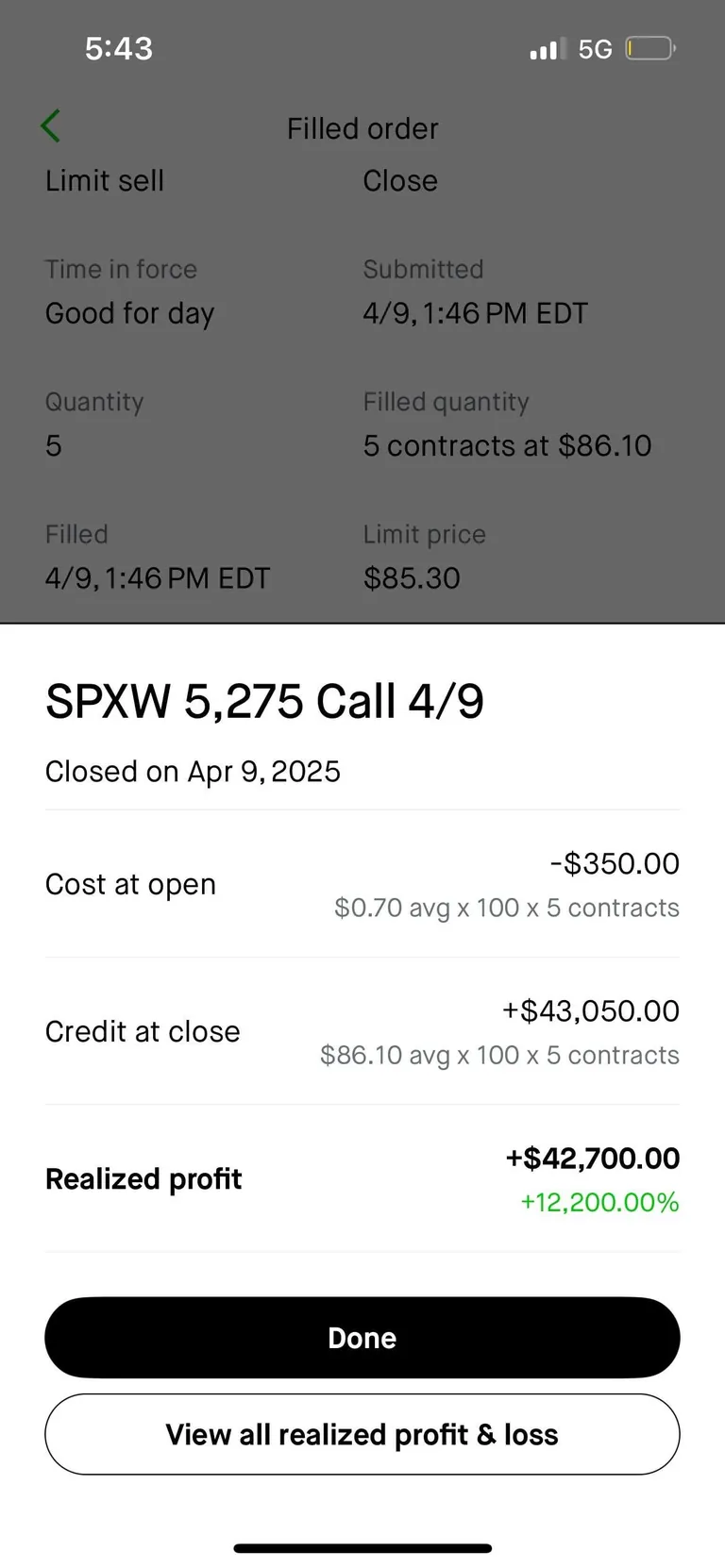Tap the -$350.00 cost amount
The height and width of the screenshot is (1568, 725).
[614, 863]
